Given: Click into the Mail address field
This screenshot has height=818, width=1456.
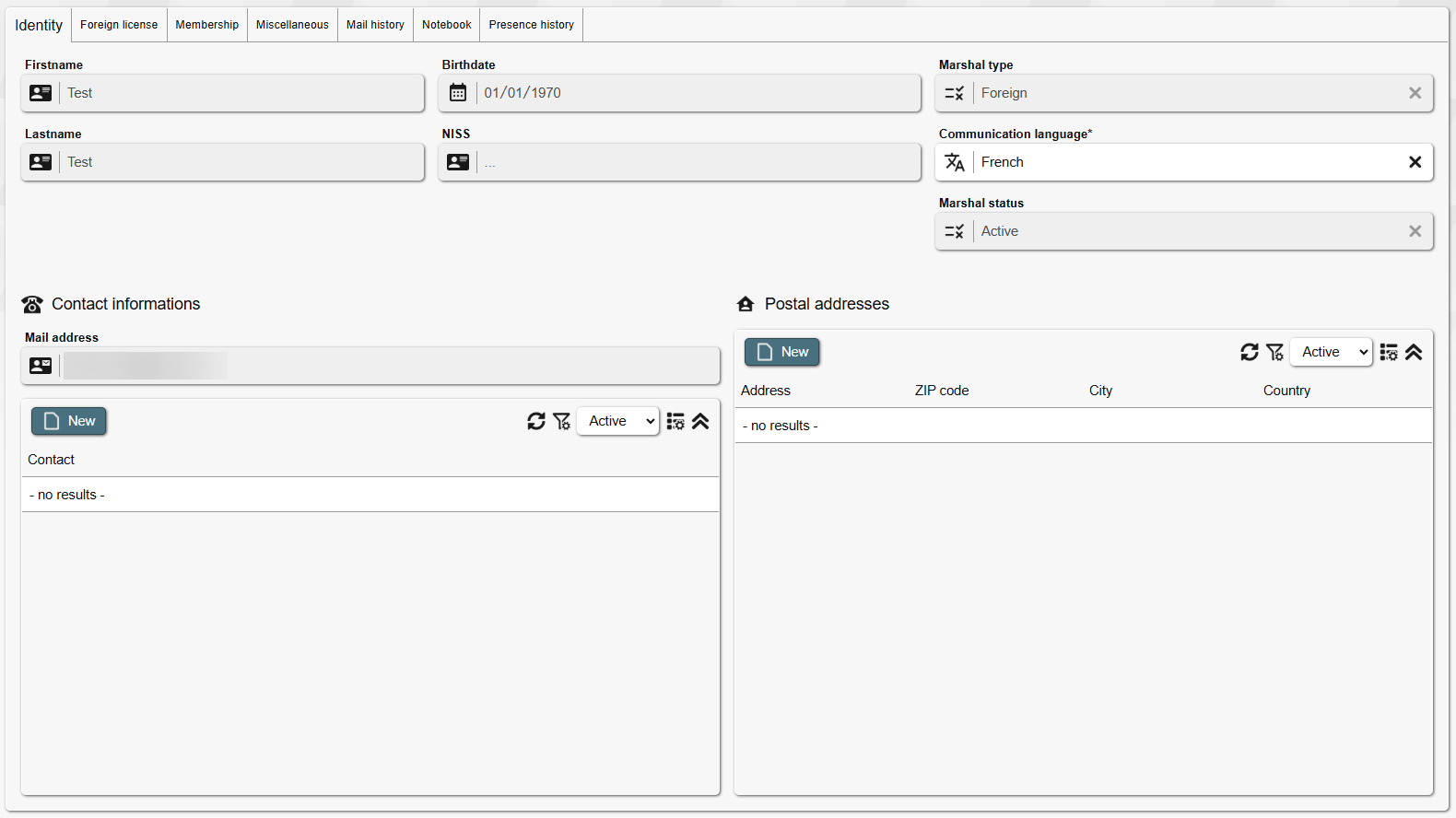Looking at the screenshot, I should click(387, 366).
